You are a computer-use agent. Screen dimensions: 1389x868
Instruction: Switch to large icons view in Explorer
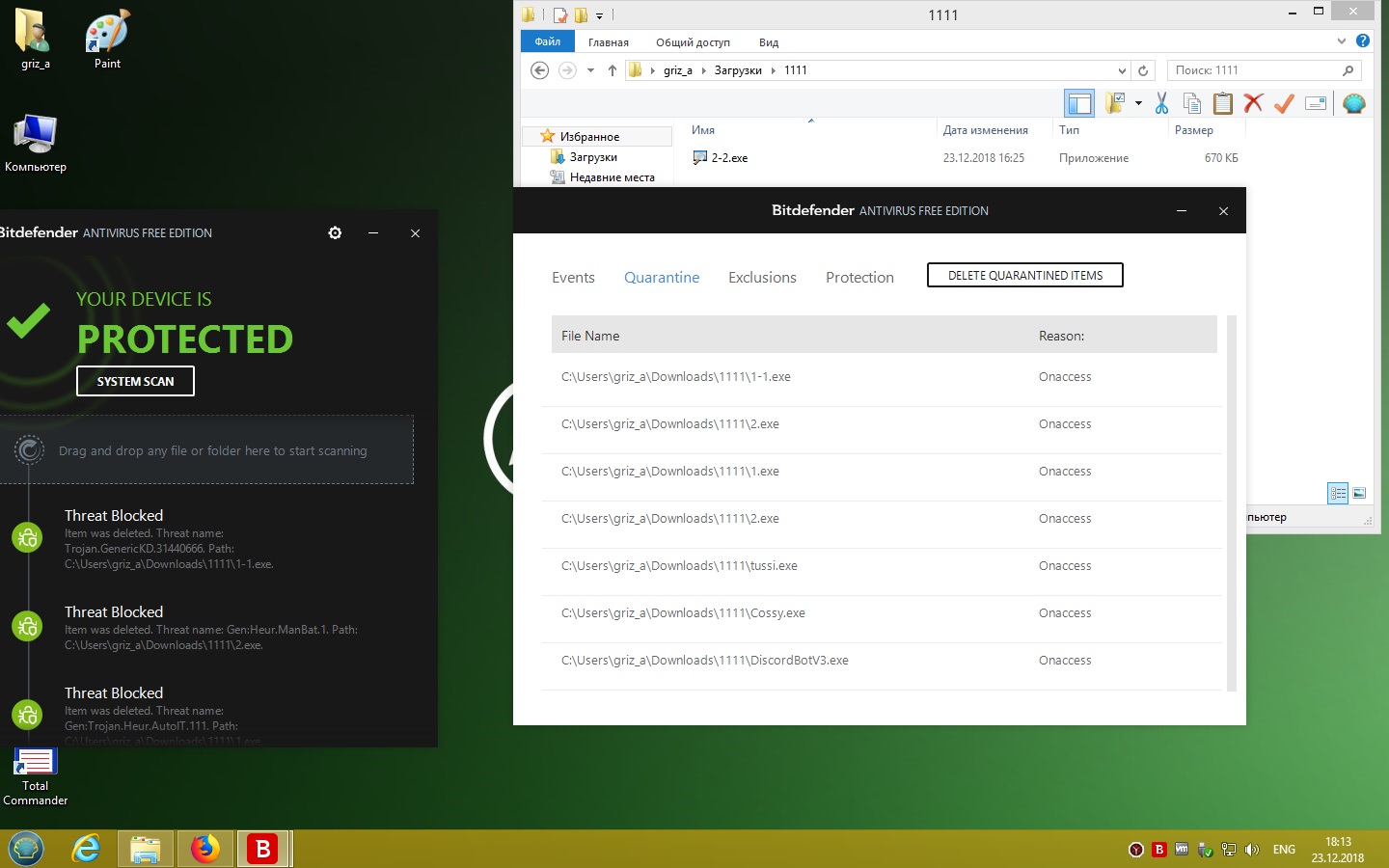(x=1359, y=493)
